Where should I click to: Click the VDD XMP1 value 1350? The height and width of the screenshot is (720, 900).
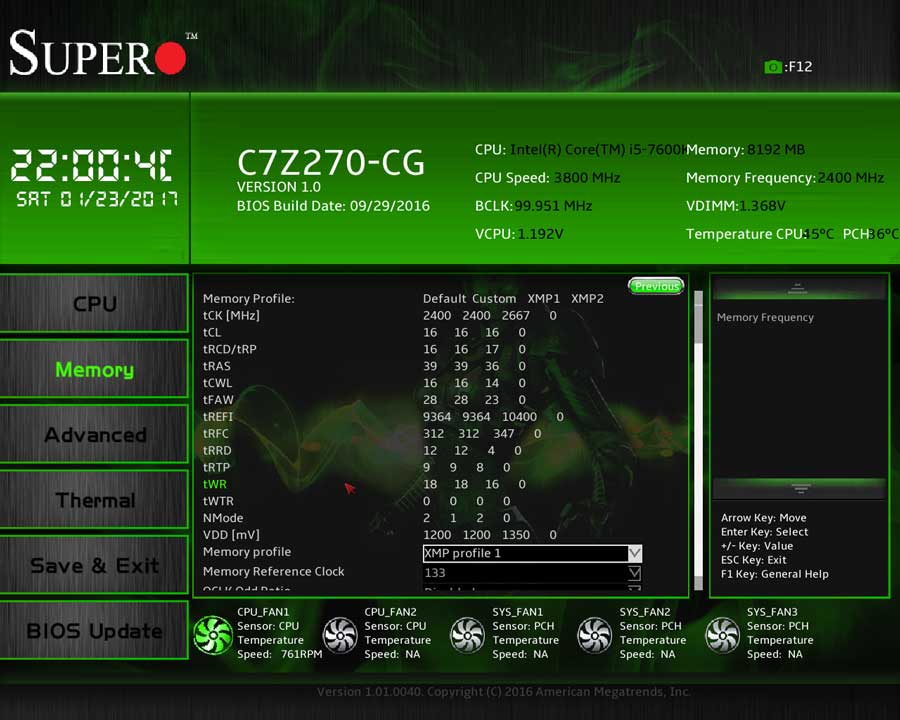pyautogui.click(x=515, y=535)
